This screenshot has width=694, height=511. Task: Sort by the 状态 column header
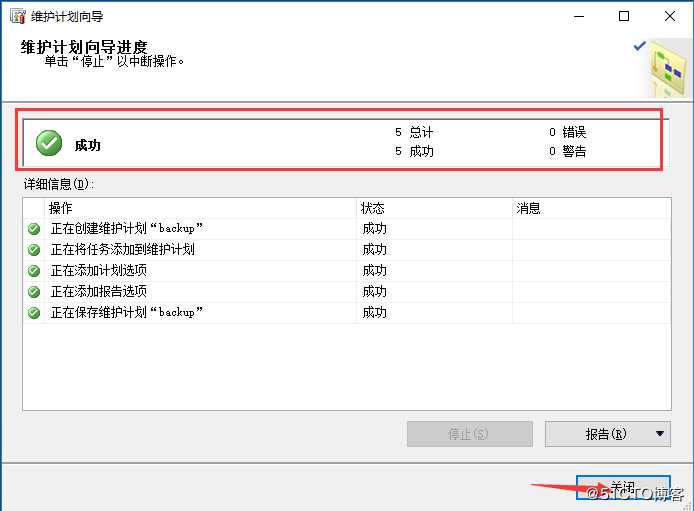[x=434, y=208]
